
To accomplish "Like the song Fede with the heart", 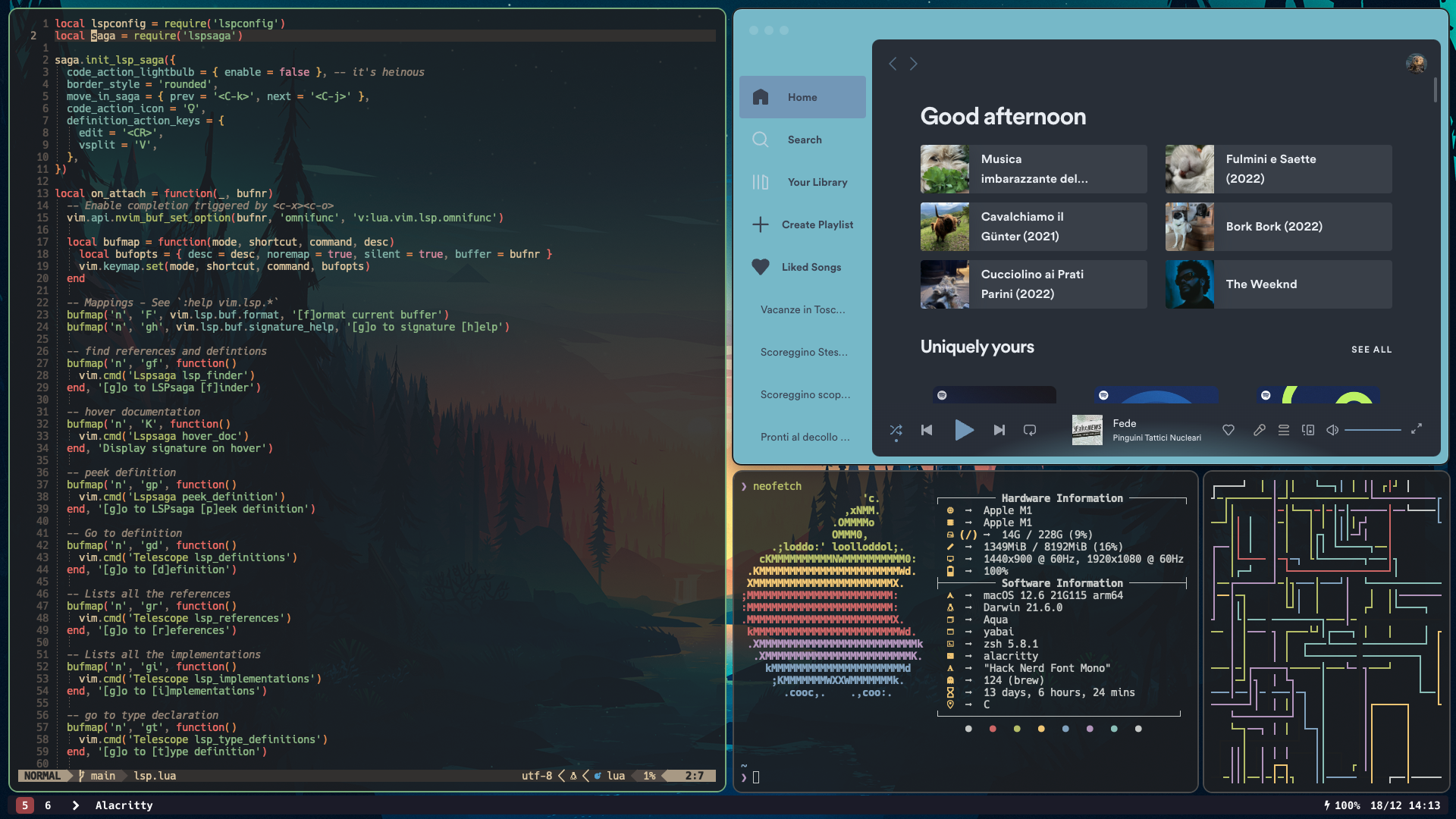I will point(1228,430).
